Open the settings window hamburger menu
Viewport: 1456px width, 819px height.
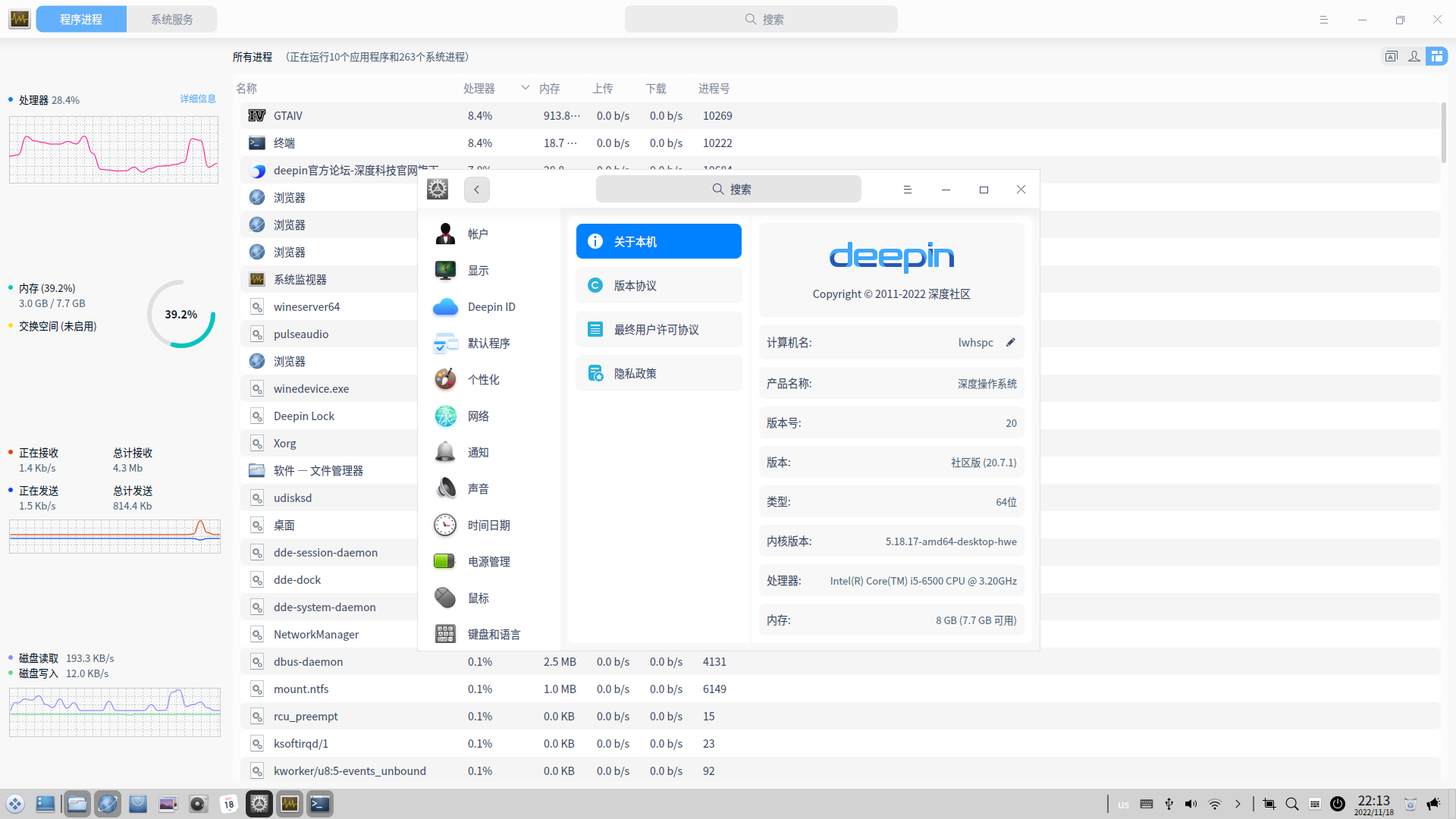point(908,190)
